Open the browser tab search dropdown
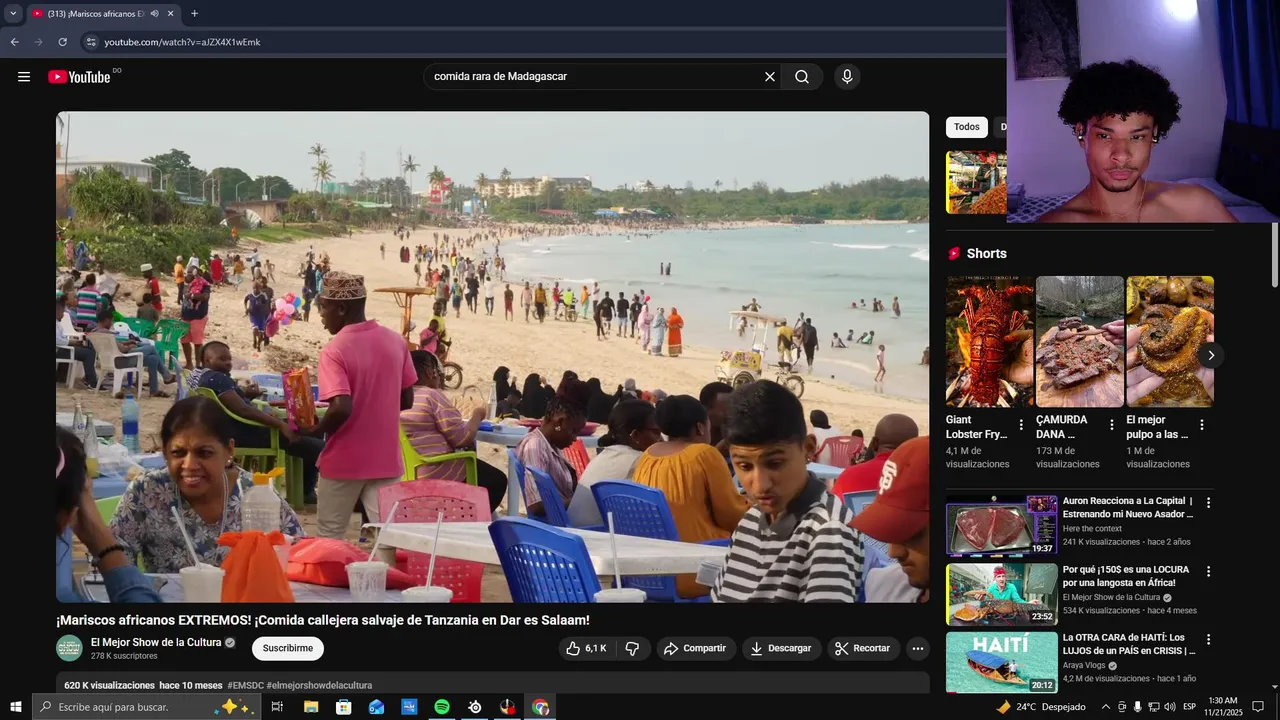 [13, 13]
